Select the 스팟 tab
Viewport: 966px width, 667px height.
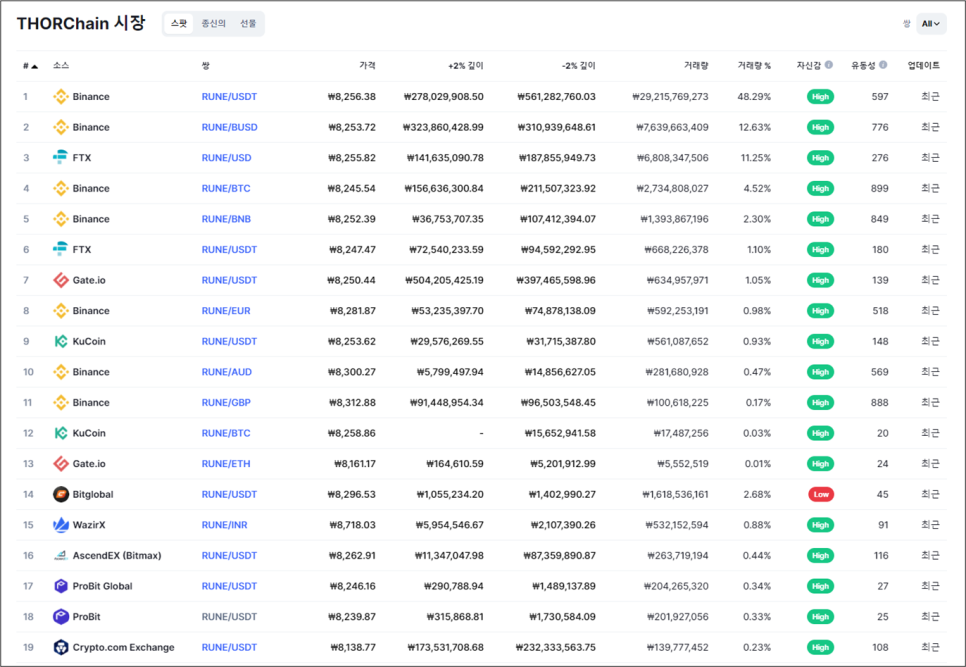point(179,23)
